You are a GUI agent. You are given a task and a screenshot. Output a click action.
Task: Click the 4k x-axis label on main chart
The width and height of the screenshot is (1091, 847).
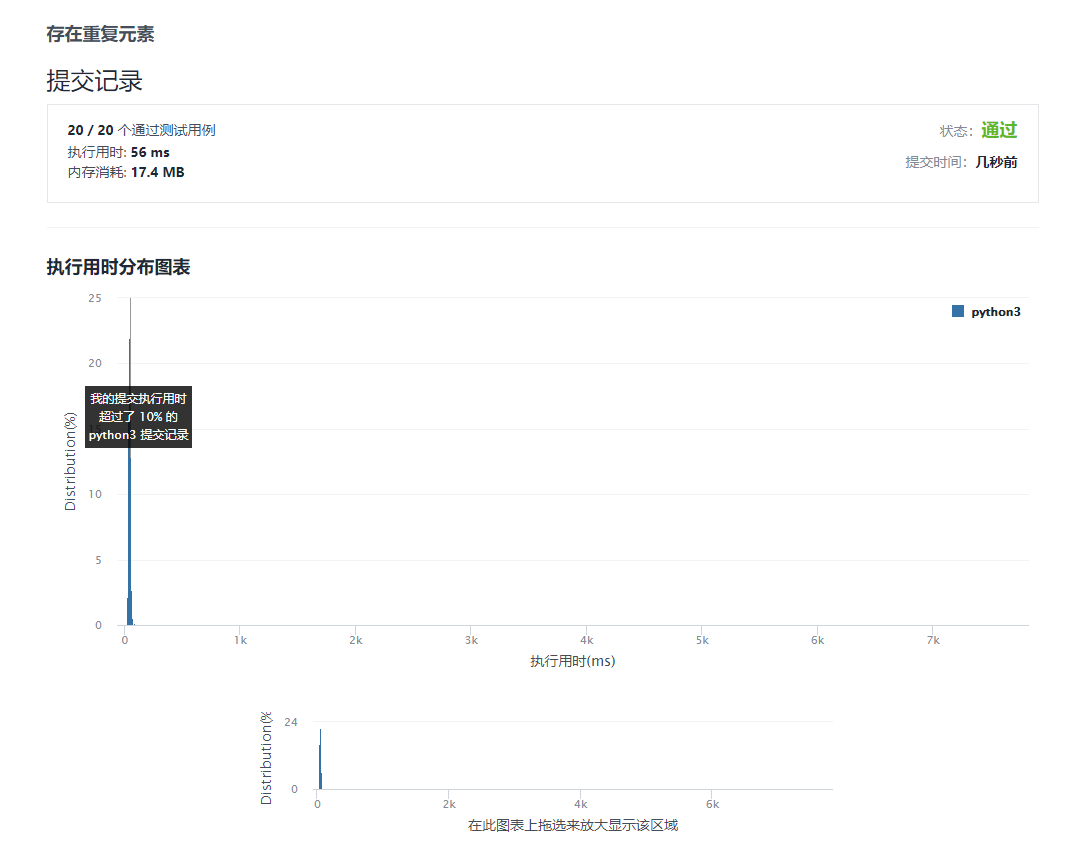pyautogui.click(x=587, y=640)
